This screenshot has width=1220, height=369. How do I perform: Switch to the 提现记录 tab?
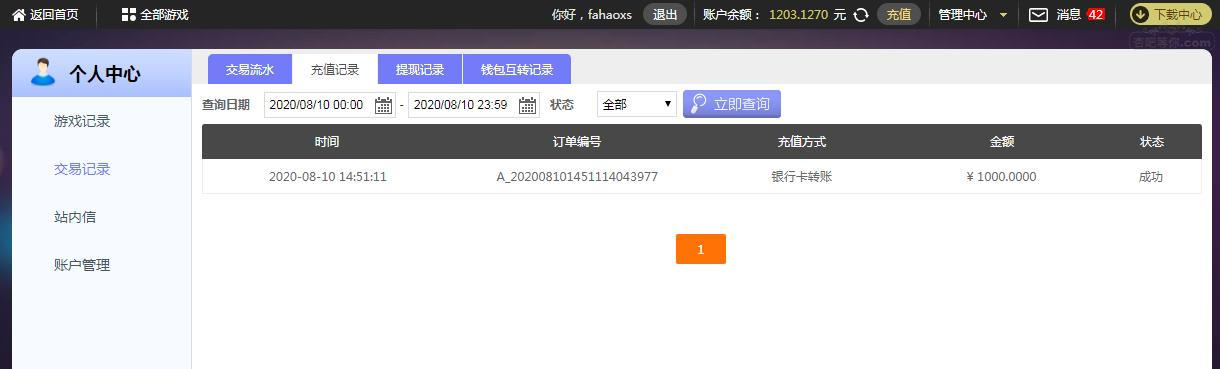420,69
